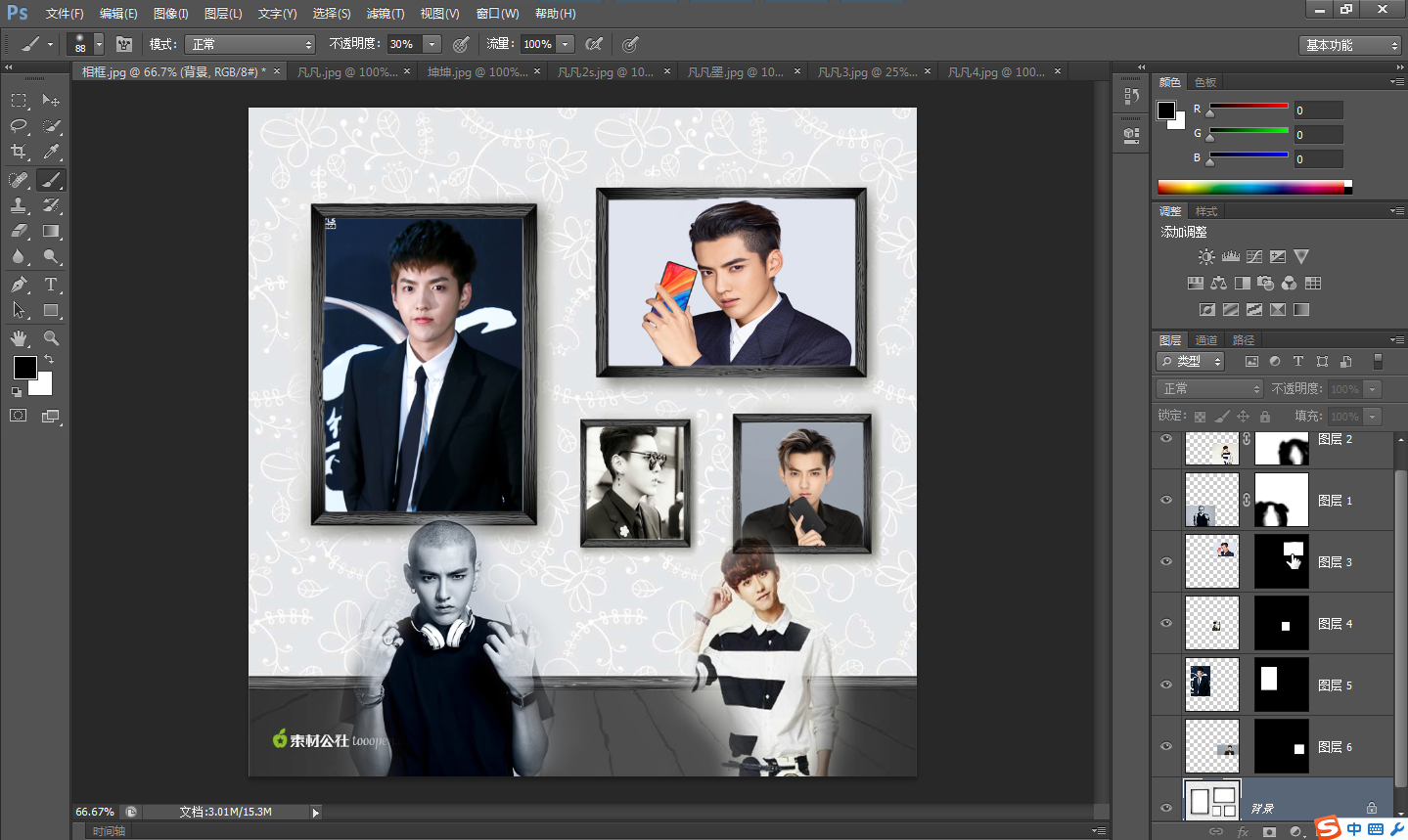Enable airbrush build-up effect
Image resolution: width=1408 pixels, height=840 pixels.
click(x=593, y=44)
